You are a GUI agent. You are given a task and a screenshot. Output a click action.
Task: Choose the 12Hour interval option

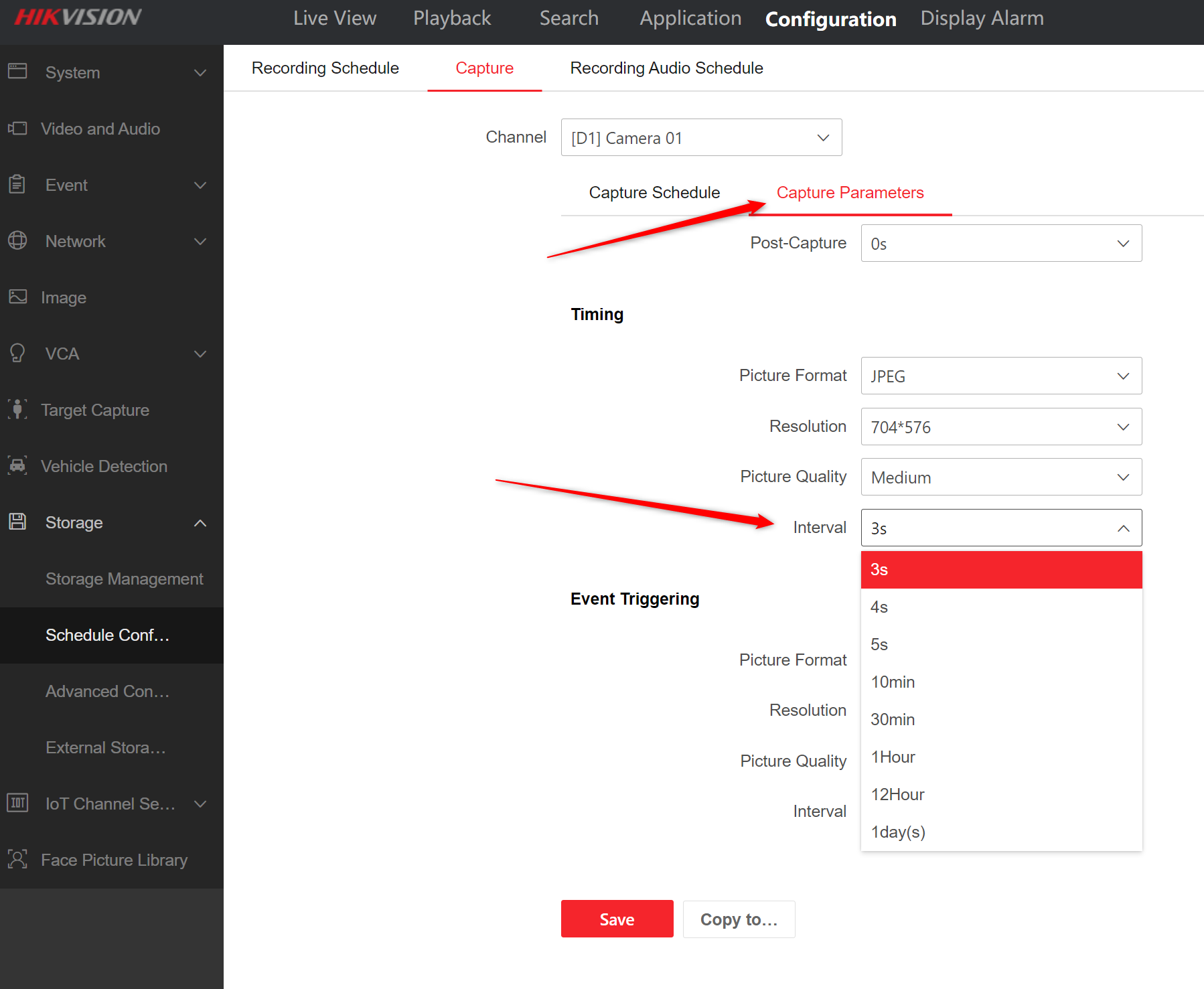tap(1001, 795)
